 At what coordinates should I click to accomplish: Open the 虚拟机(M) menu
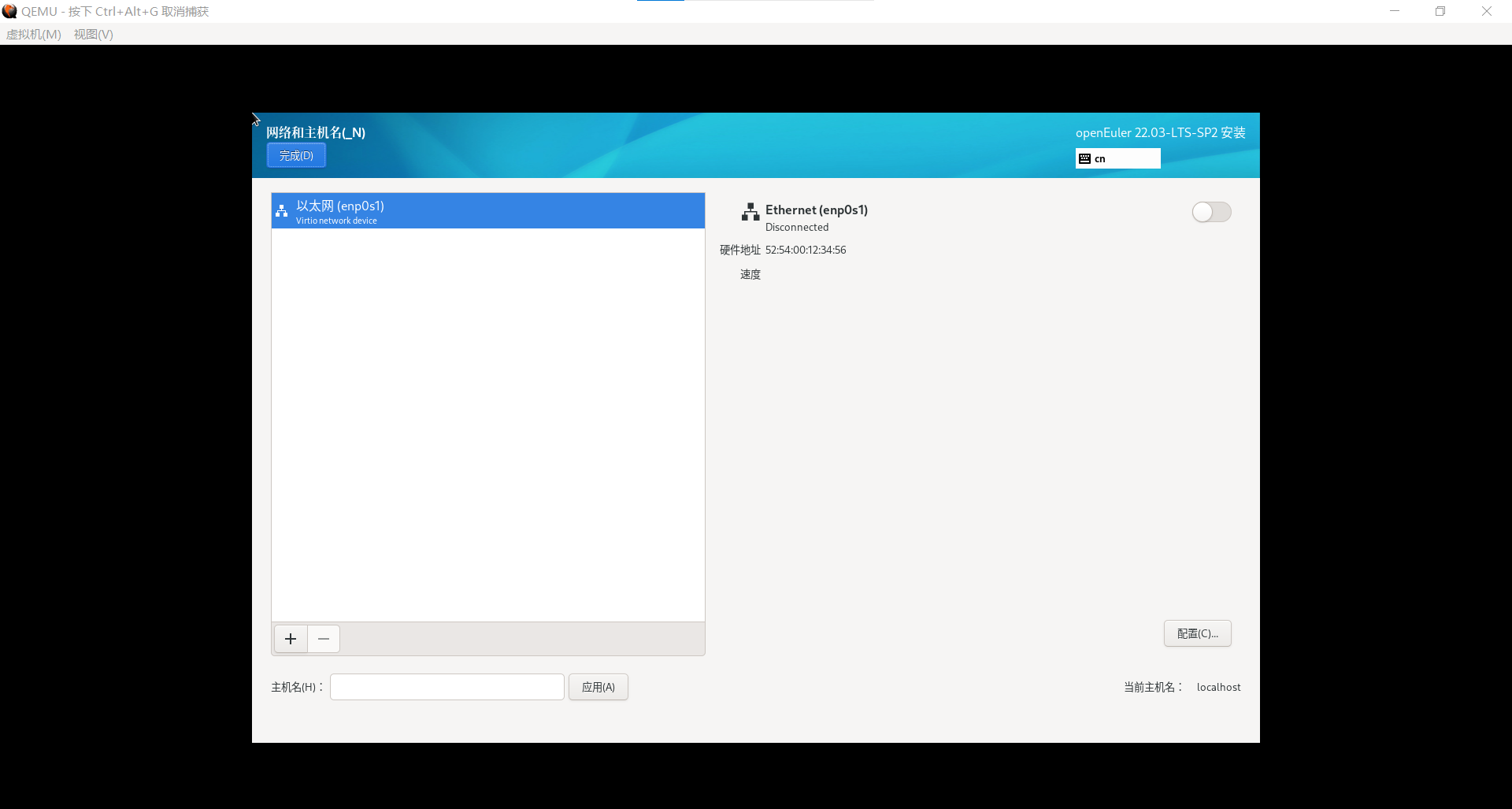[34, 34]
